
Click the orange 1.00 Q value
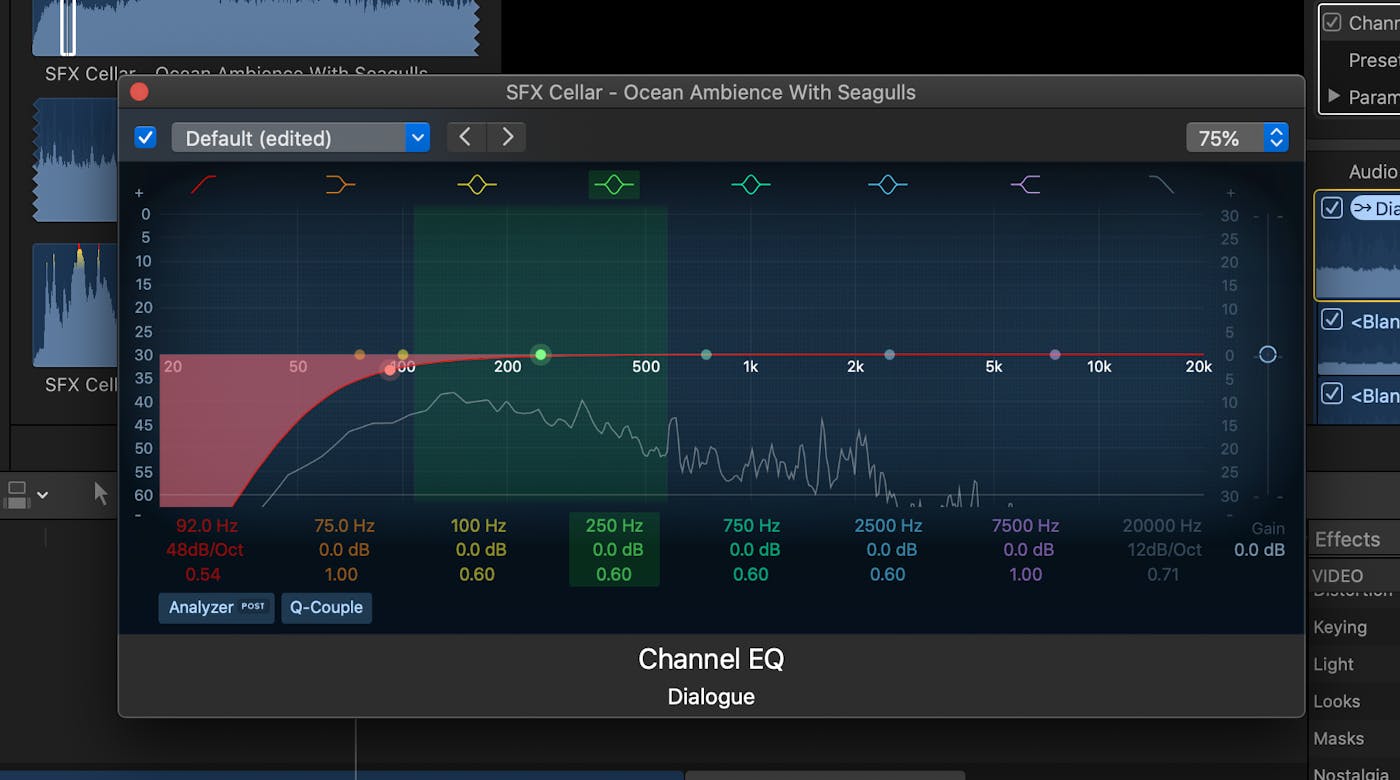(341, 574)
